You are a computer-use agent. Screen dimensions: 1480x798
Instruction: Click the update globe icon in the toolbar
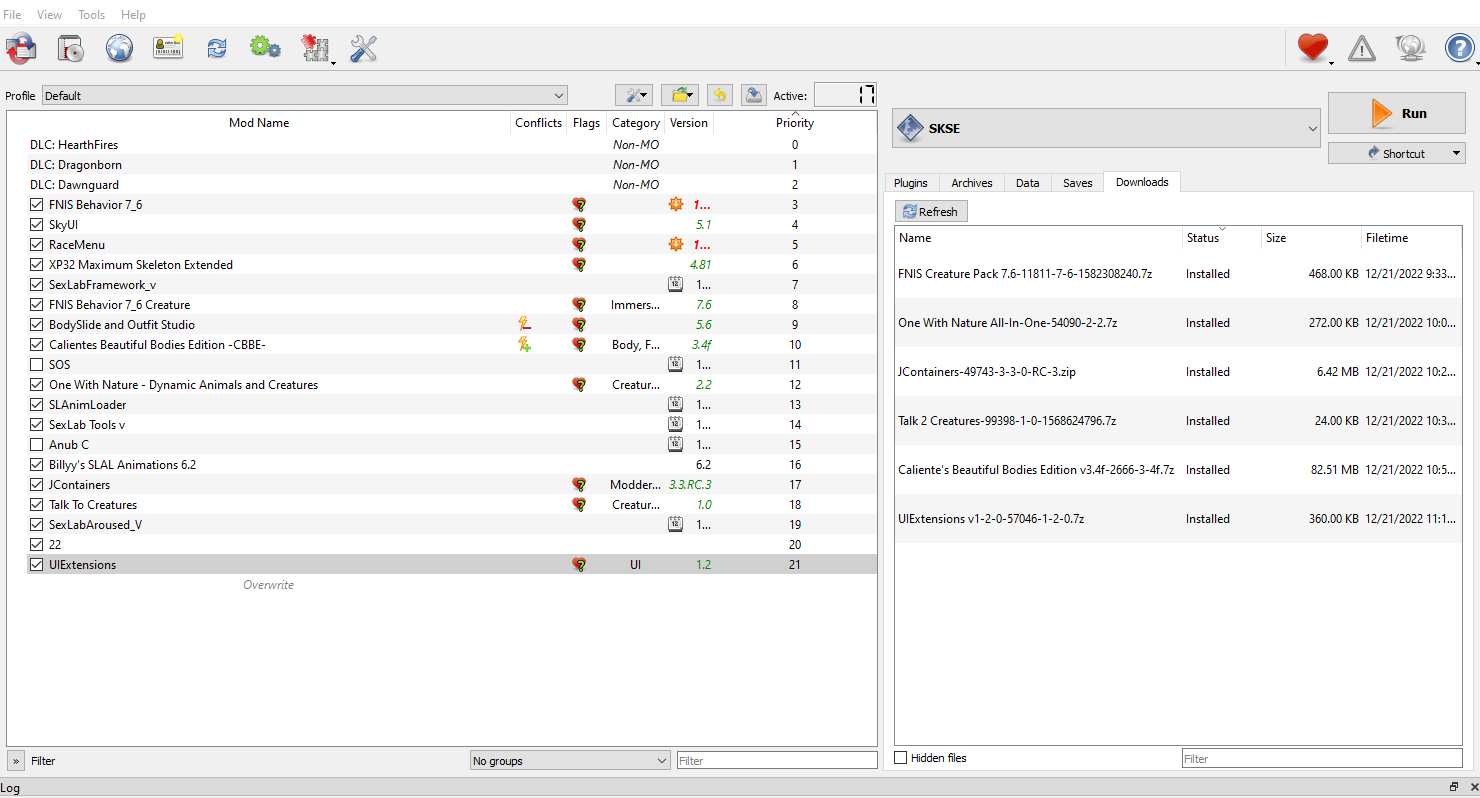click(x=1410, y=47)
